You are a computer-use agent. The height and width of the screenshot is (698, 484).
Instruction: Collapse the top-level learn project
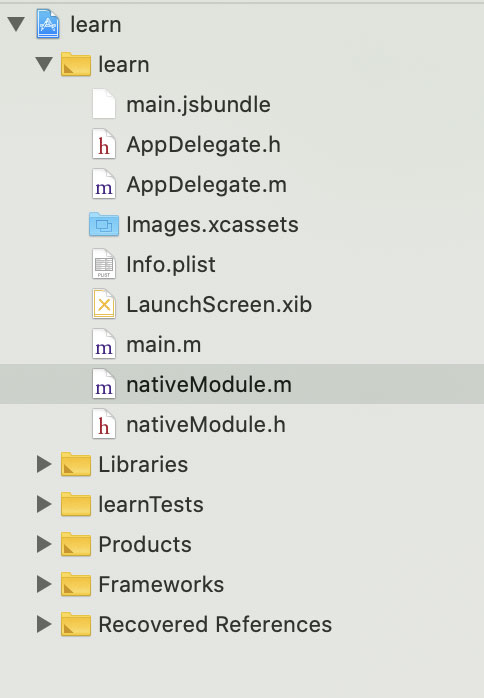coord(16,24)
